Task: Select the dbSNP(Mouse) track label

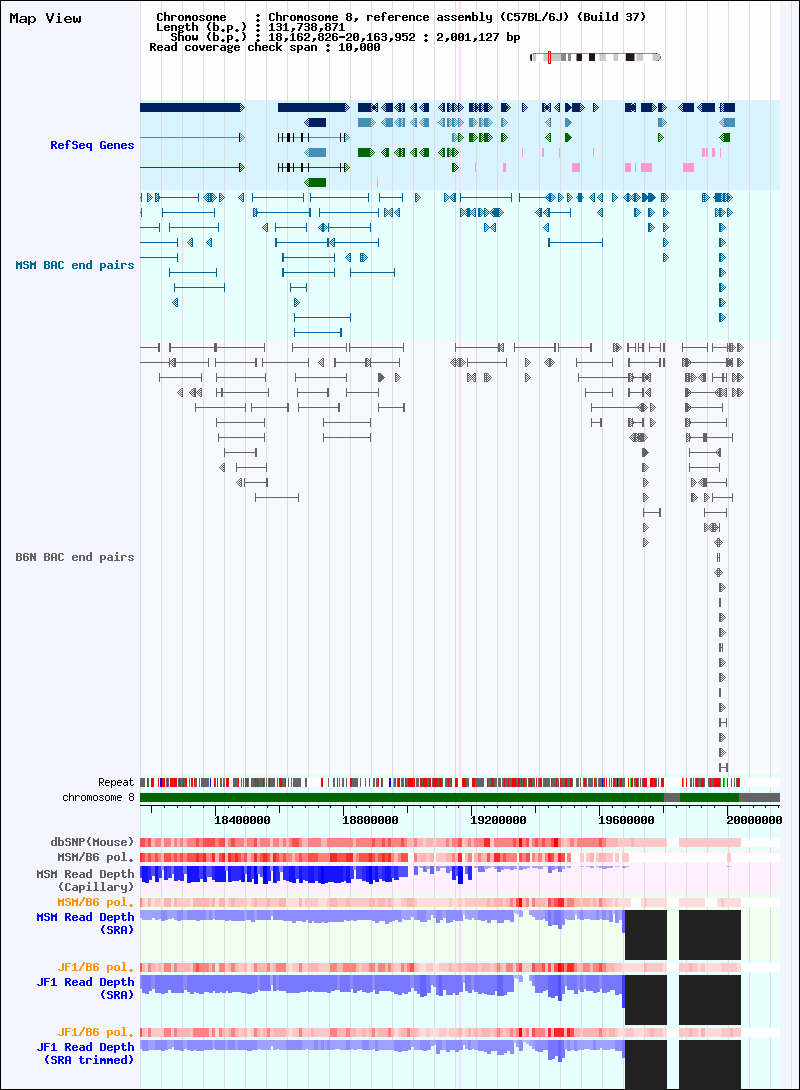Action: point(92,842)
